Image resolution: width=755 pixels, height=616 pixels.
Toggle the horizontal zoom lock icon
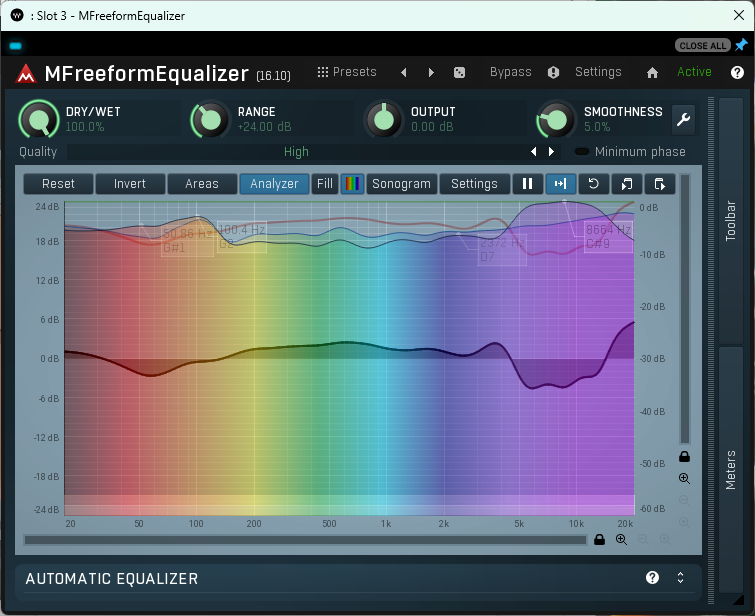click(x=599, y=539)
